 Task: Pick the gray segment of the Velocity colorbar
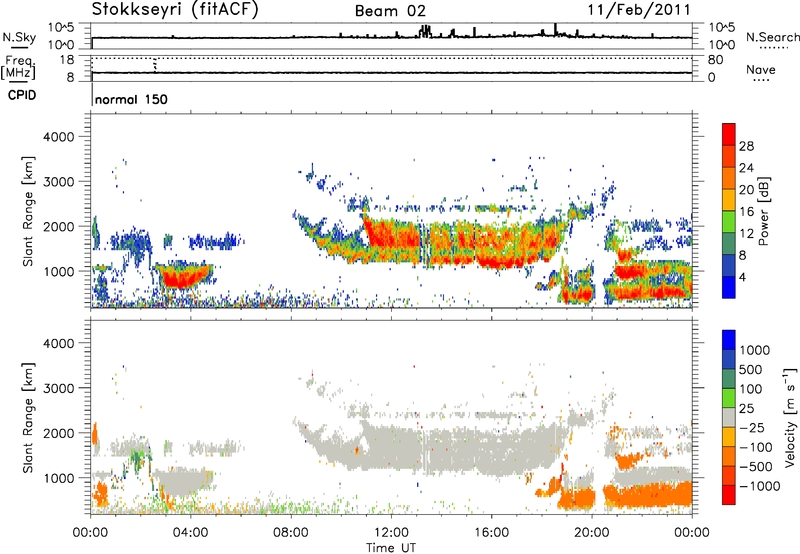729,417
